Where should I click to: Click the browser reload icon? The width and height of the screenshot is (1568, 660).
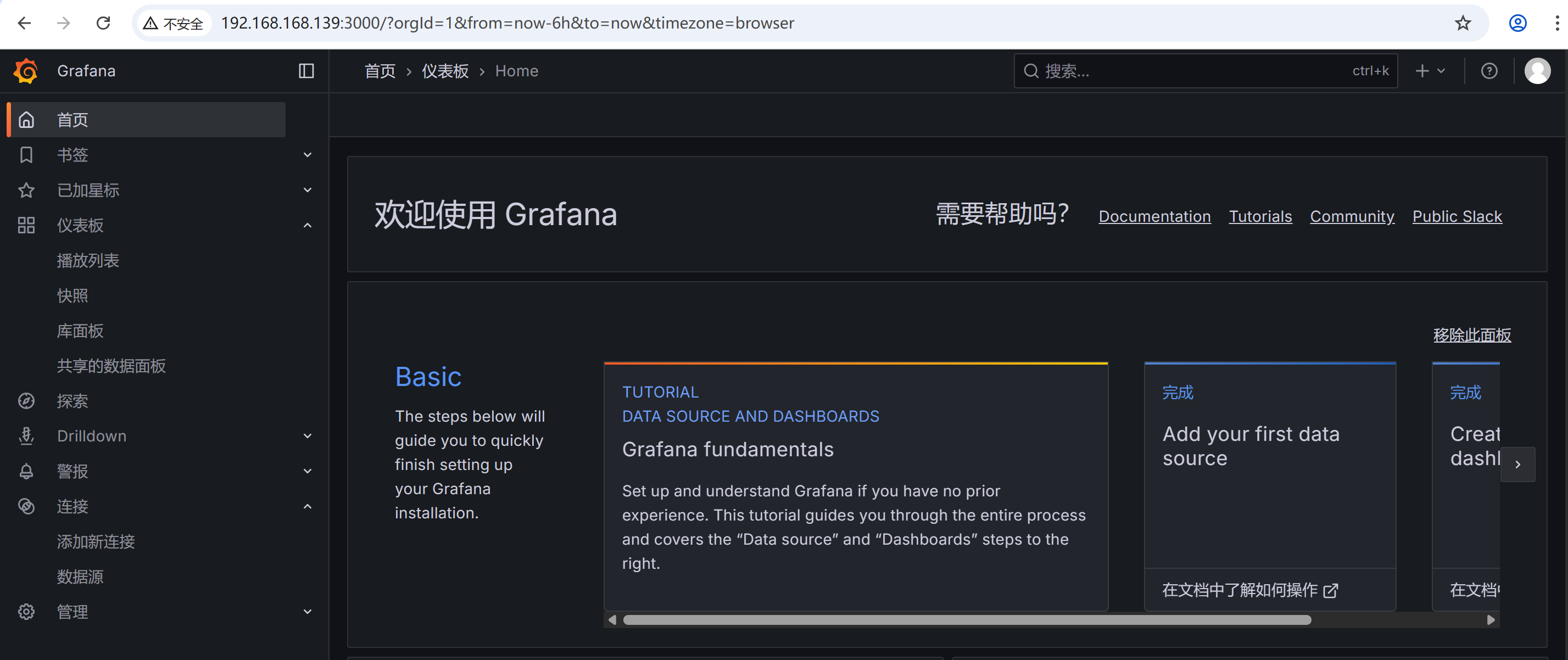[x=103, y=23]
